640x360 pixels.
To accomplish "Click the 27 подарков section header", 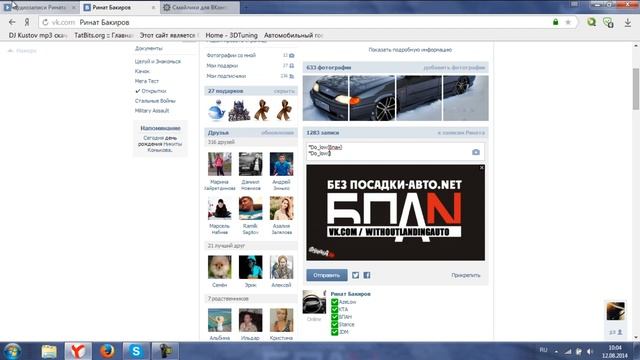I will click(x=251, y=91).
